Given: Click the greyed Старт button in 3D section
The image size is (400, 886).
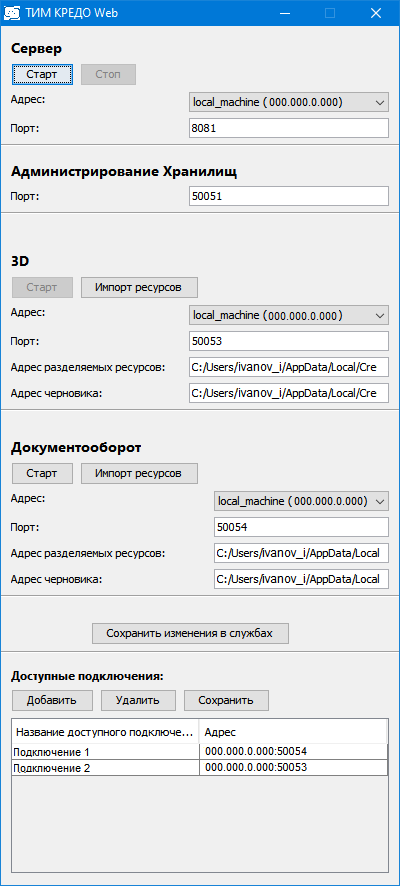Looking at the screenshot, I should pos(42,287).
